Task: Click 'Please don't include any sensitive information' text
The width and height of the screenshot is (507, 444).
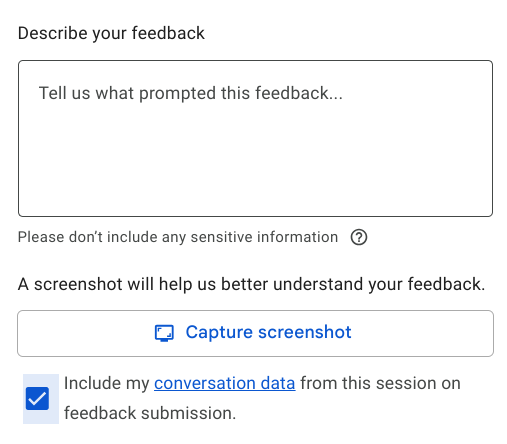Action: click(x=178, y=237)
